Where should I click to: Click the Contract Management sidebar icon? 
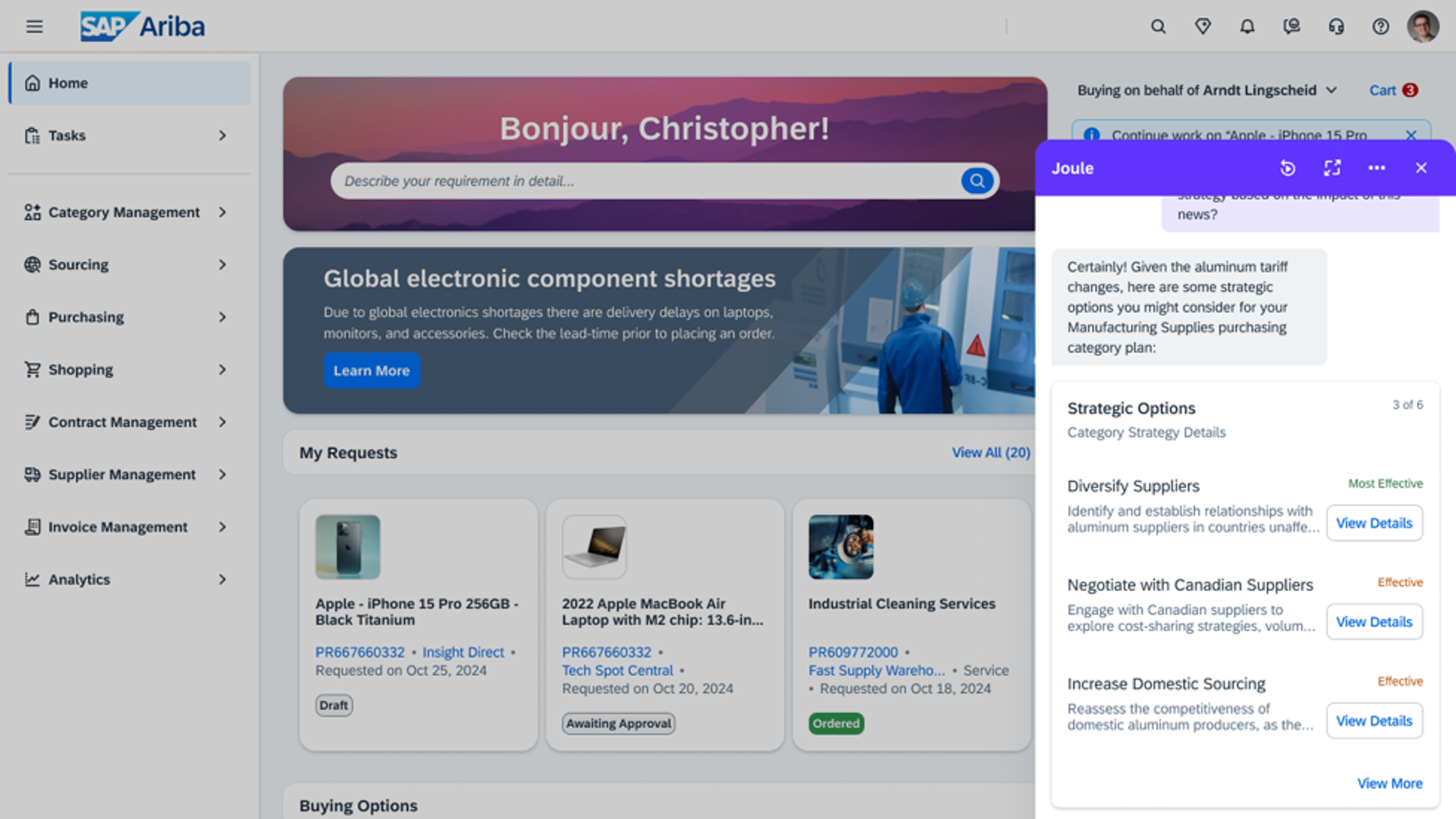(x=32, y=422)
